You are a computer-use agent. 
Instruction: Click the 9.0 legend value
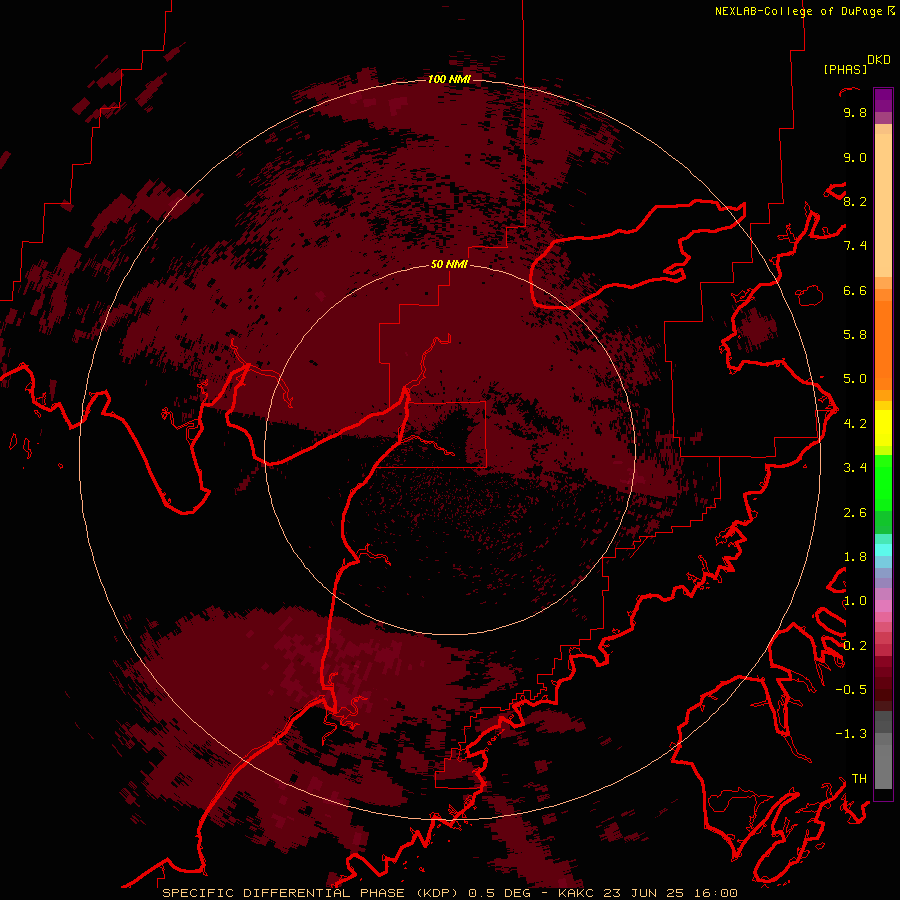pyautogui.click(x=855, y=157)
